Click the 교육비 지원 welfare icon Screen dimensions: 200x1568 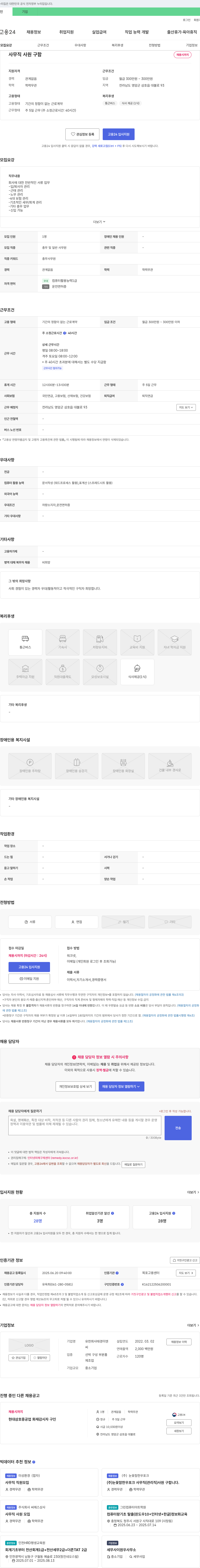tap(137, 642)
